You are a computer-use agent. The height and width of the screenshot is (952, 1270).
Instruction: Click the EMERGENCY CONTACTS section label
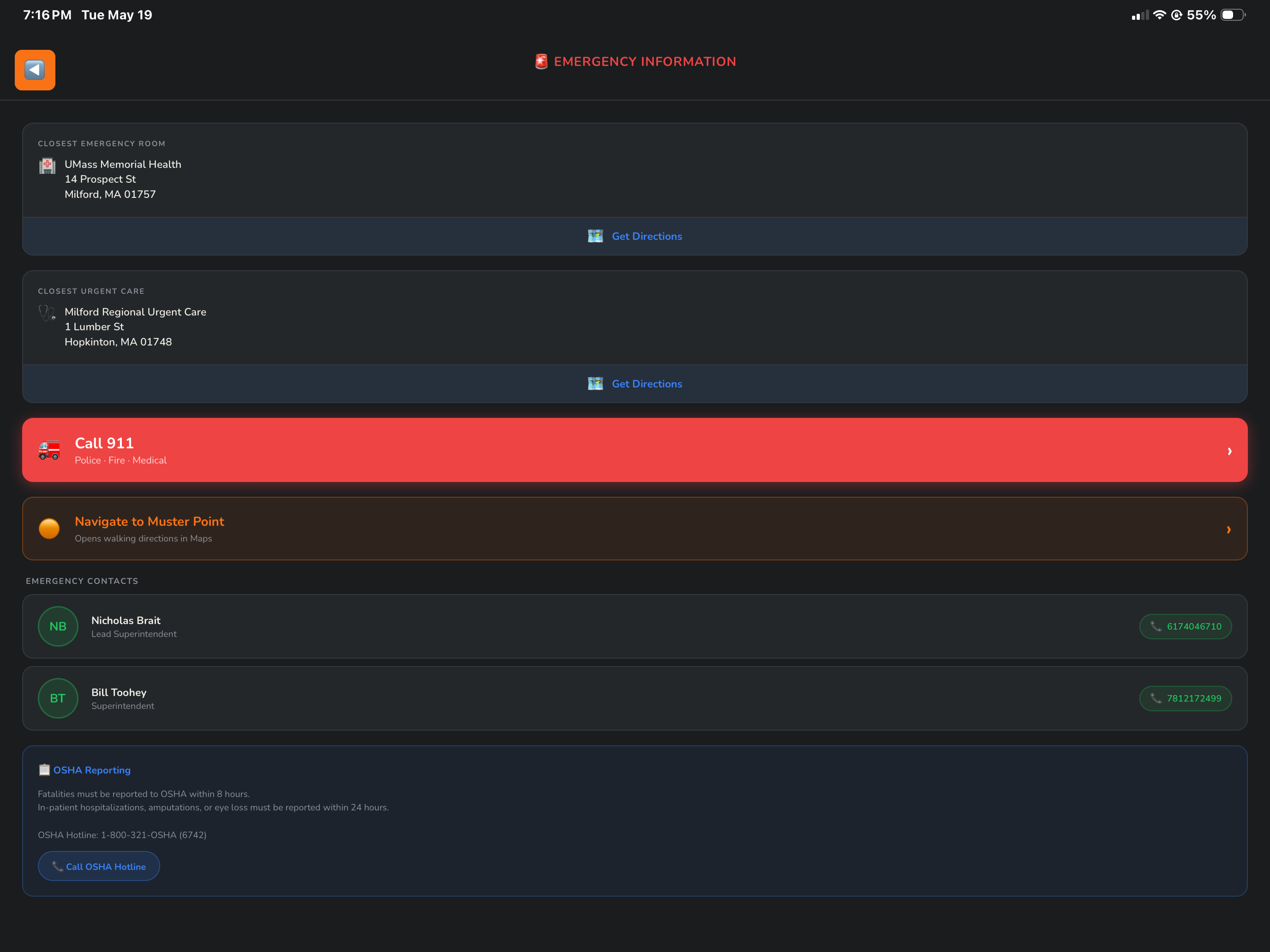click(82, 581)
